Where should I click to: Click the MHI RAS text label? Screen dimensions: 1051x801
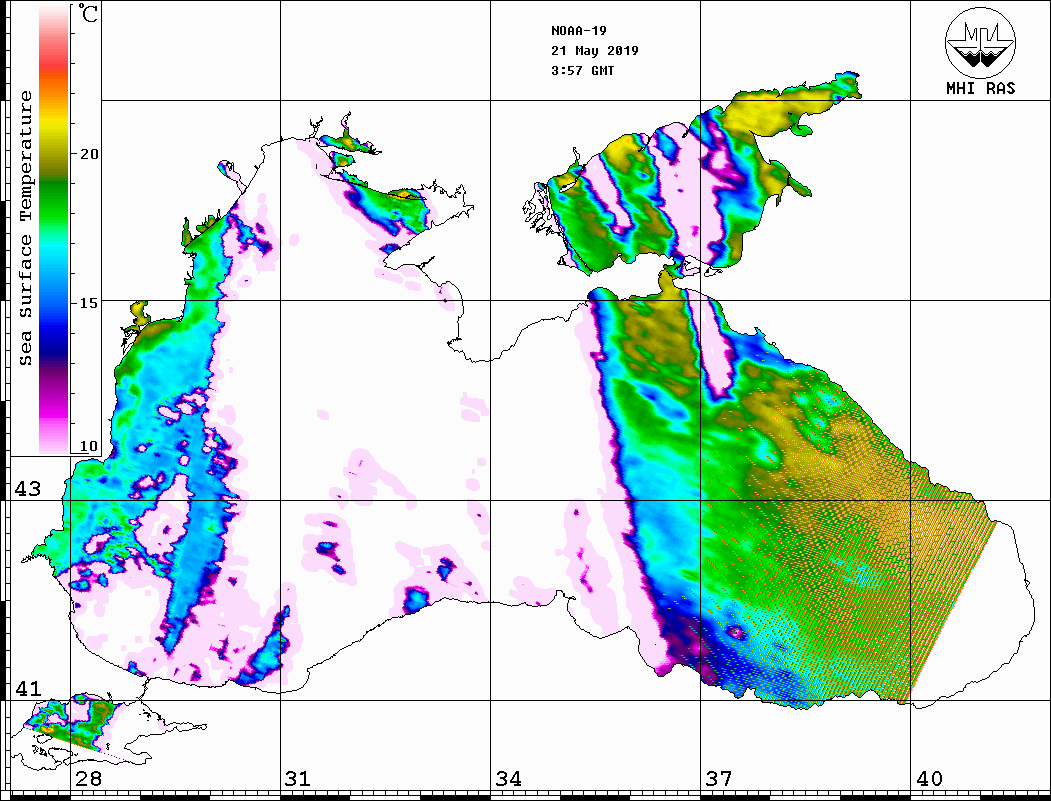pyautogui.click(x=980, y=88)
